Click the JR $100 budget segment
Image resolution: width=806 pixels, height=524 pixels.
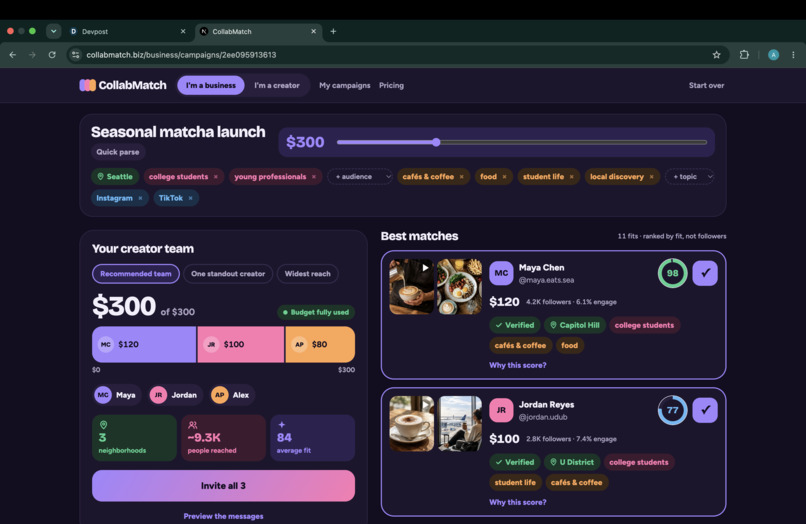point(241,344)
